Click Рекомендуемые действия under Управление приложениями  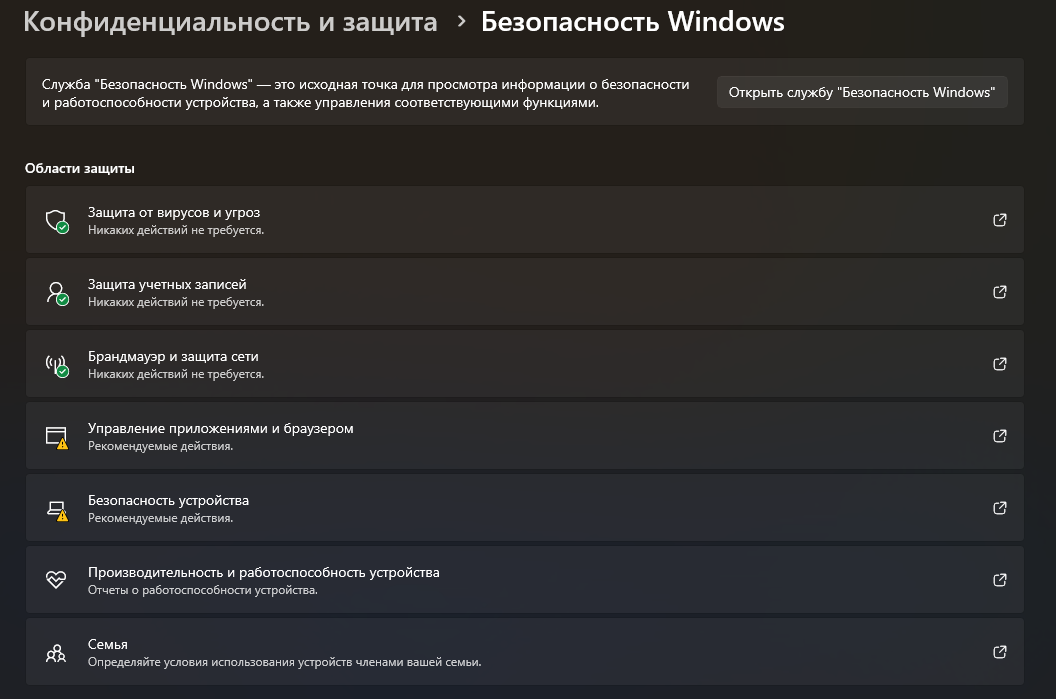160,446
